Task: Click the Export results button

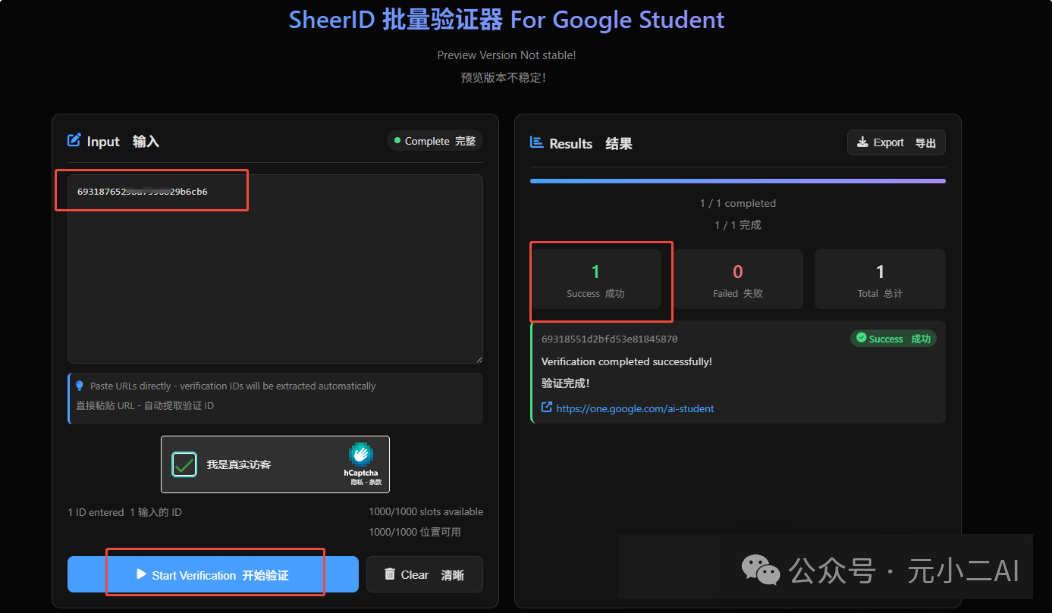Action: 896,142
